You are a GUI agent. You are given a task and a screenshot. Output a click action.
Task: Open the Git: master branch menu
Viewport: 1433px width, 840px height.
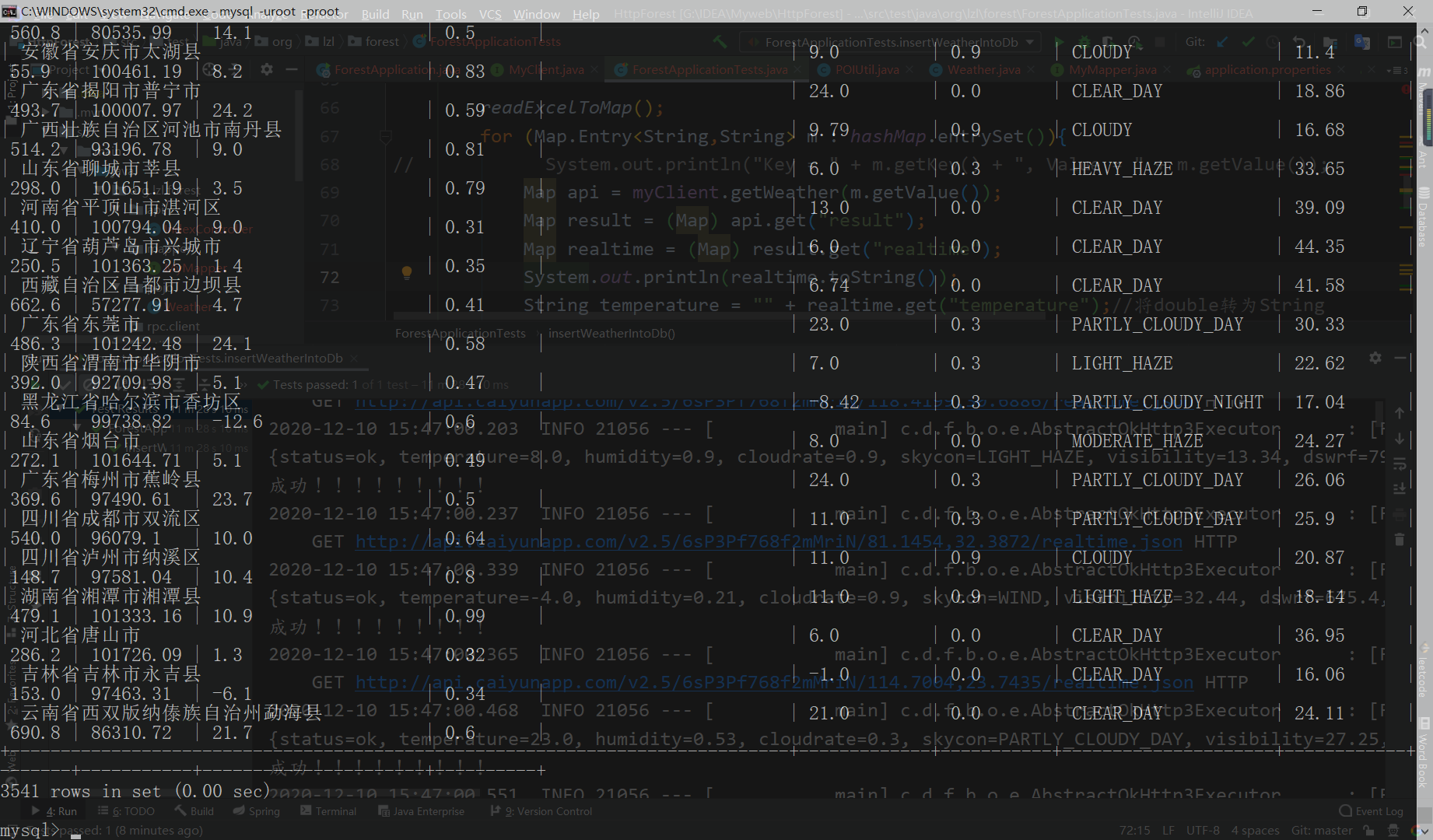tap(1322, 831)
